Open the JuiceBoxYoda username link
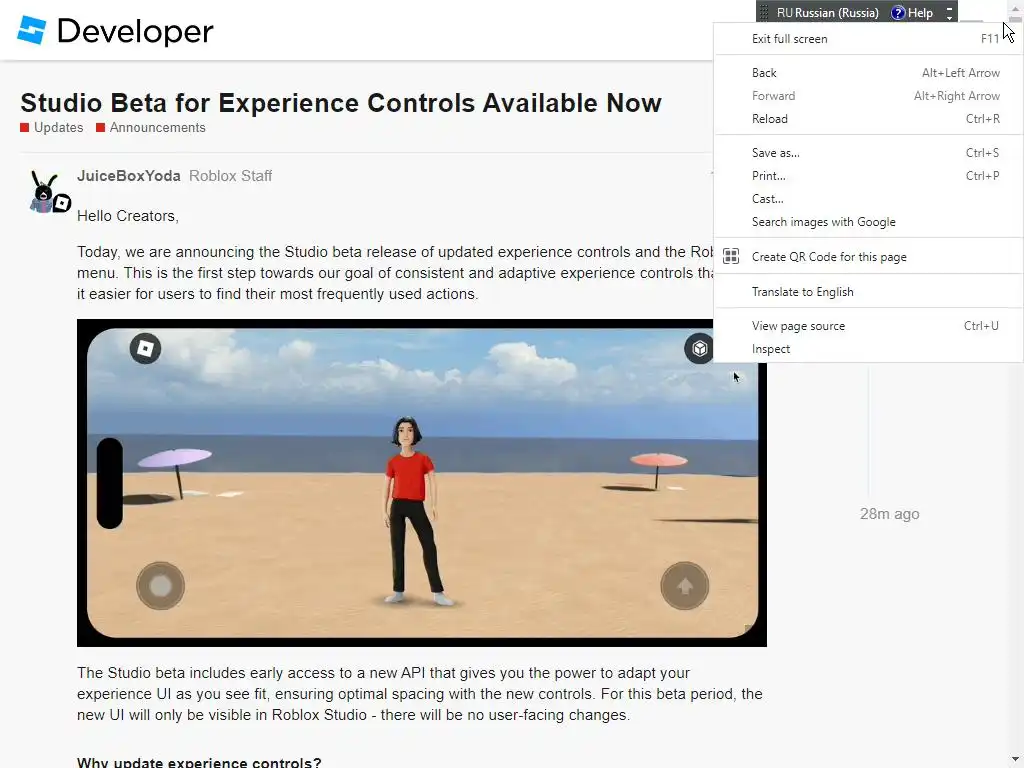This screenshot has width=1024, height=768. coord(129,176)
